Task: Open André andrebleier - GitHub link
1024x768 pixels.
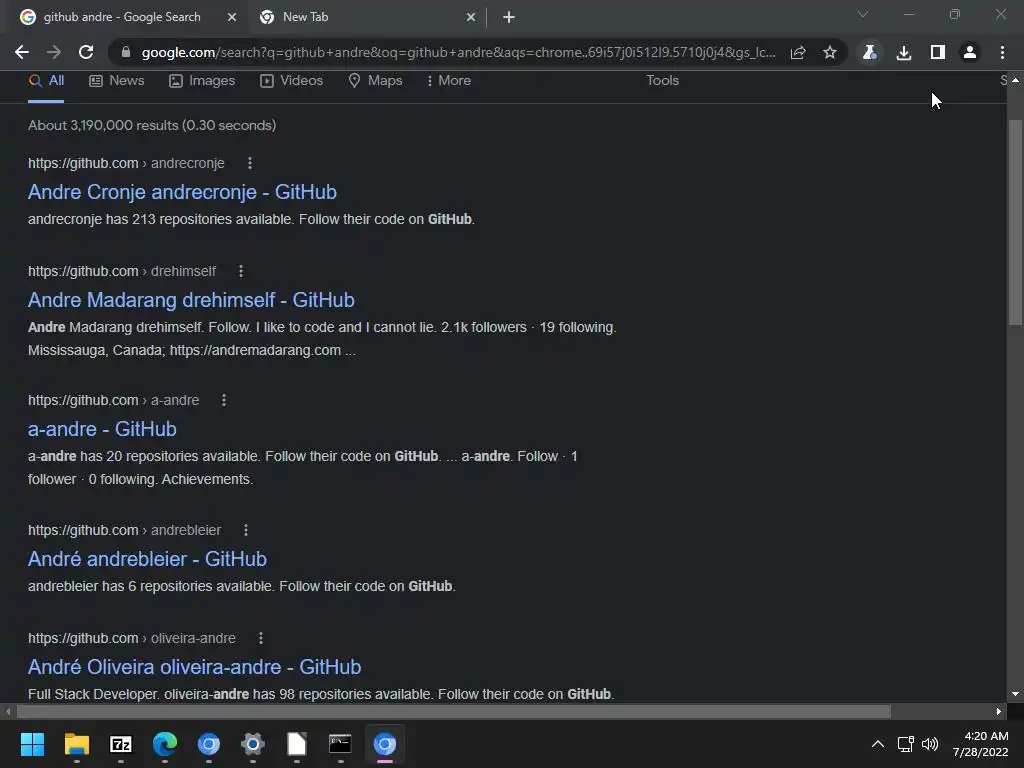Action: [x=148, y=559]
